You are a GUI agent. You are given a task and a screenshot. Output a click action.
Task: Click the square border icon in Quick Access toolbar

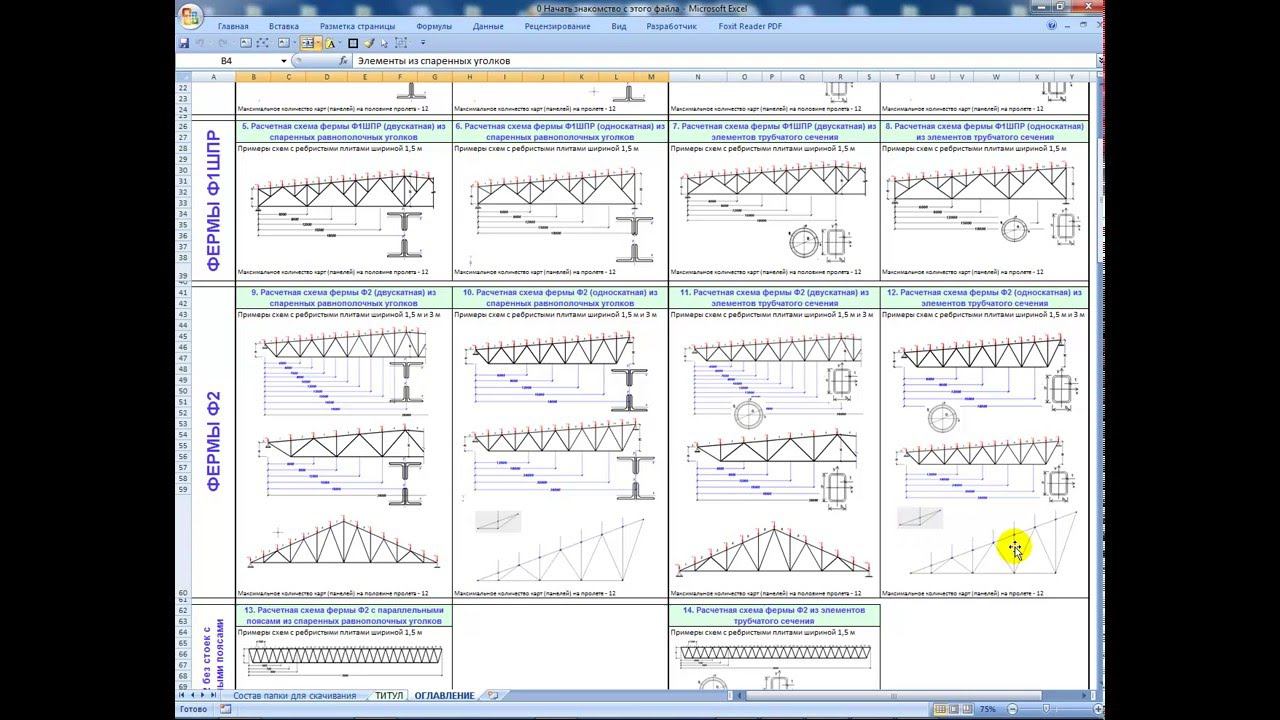353,43
